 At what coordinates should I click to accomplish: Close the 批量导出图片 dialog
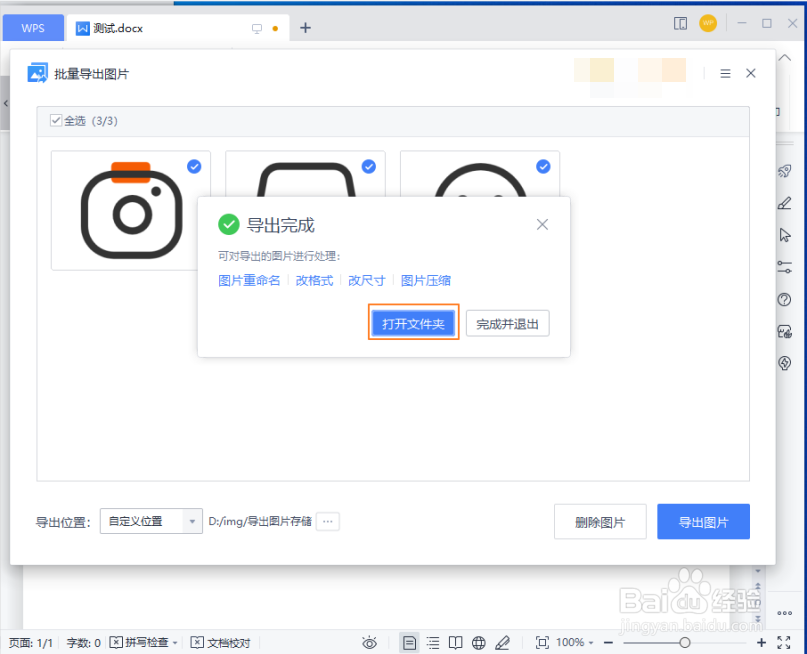[750, 73]
